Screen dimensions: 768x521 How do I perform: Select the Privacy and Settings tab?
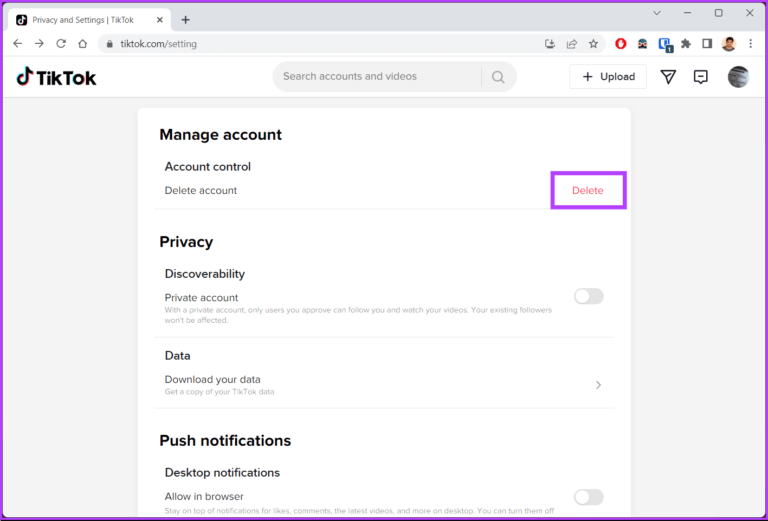click(x=90, y=20)
